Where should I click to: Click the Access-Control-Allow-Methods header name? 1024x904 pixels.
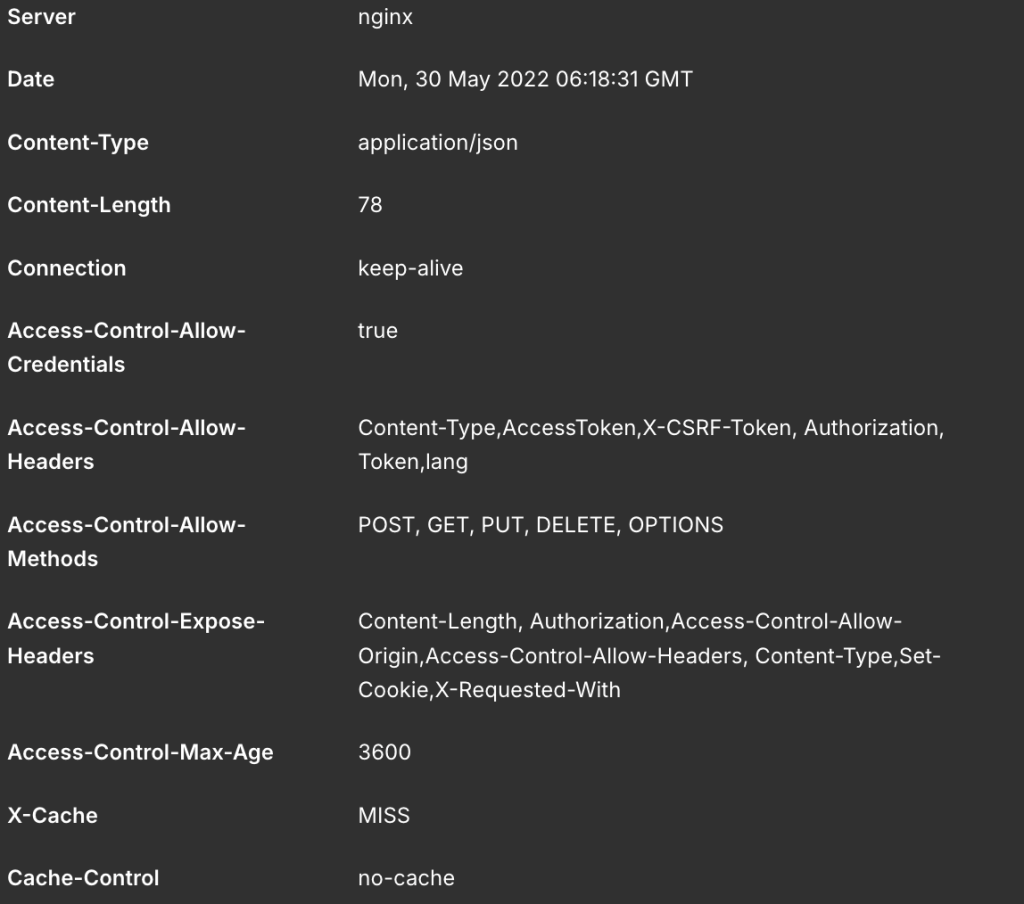pos(126,541)
